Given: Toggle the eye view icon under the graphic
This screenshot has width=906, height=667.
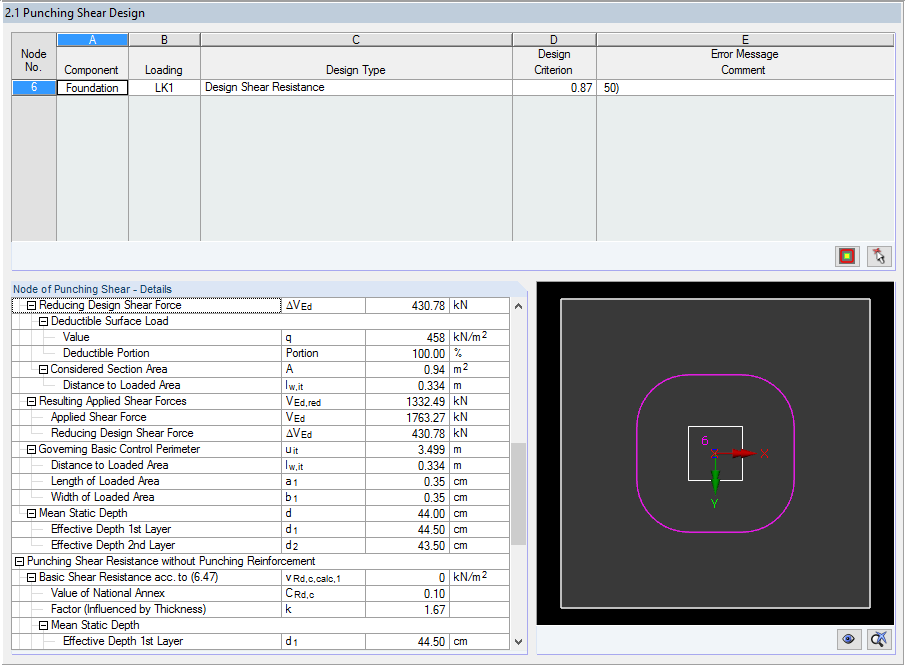Looking at the screenshot, I should (848, 639).
